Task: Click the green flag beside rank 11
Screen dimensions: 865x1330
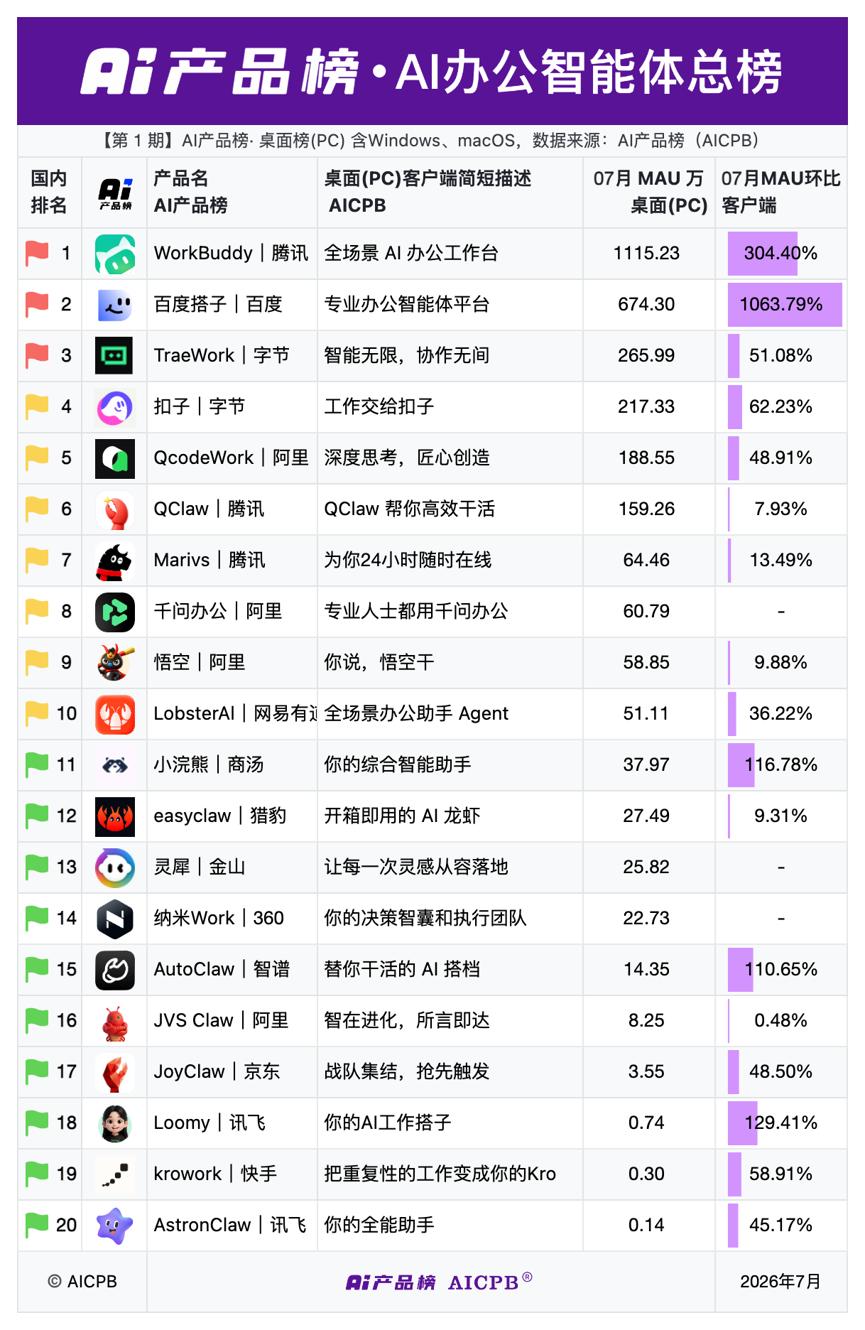Action: click(37, 764)
